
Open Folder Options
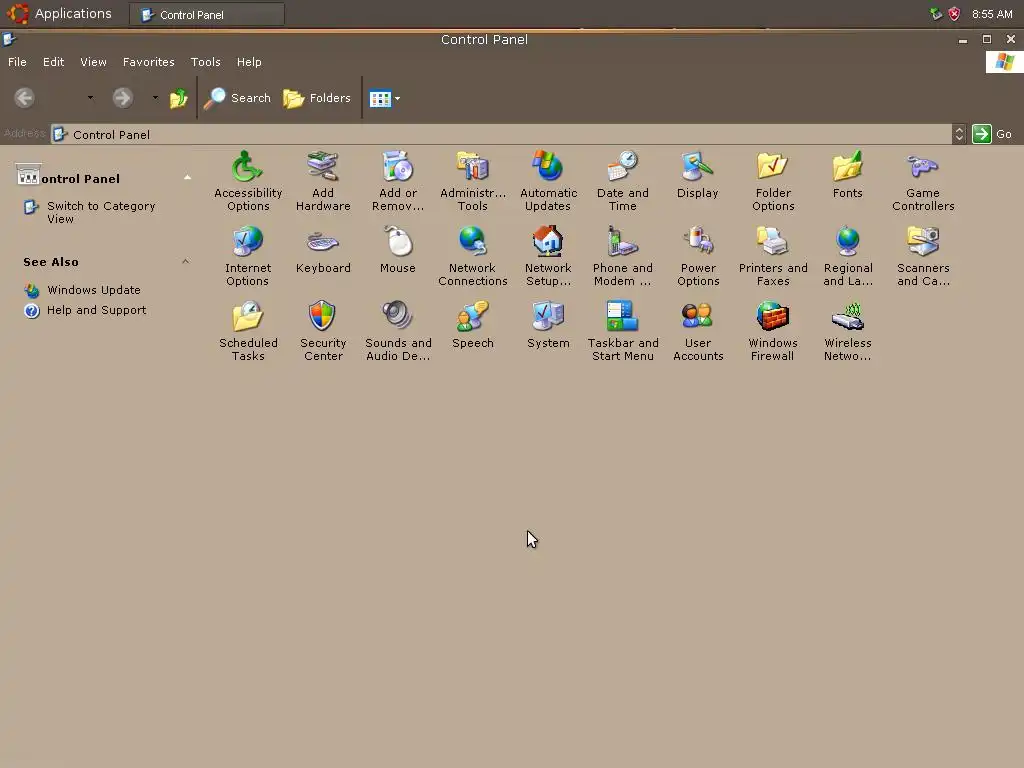click(773, 181)
